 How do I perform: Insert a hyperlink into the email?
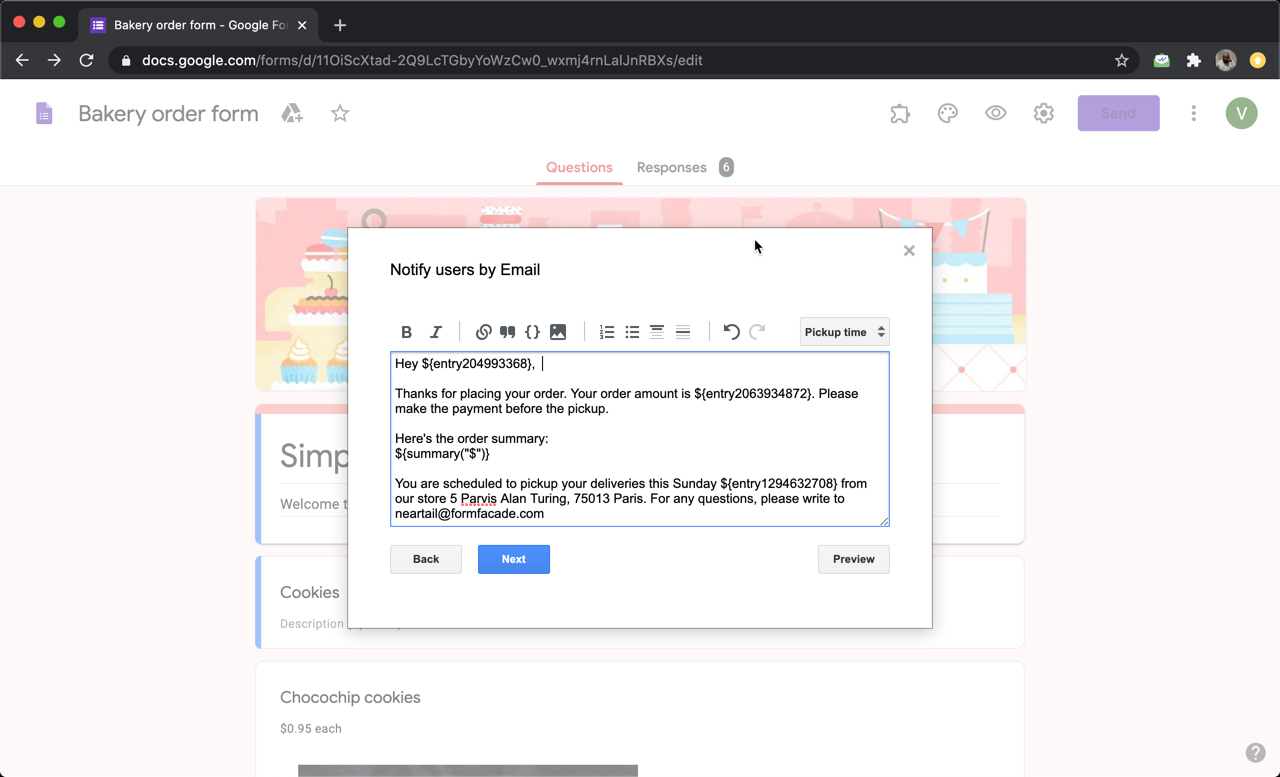[484, 331]
